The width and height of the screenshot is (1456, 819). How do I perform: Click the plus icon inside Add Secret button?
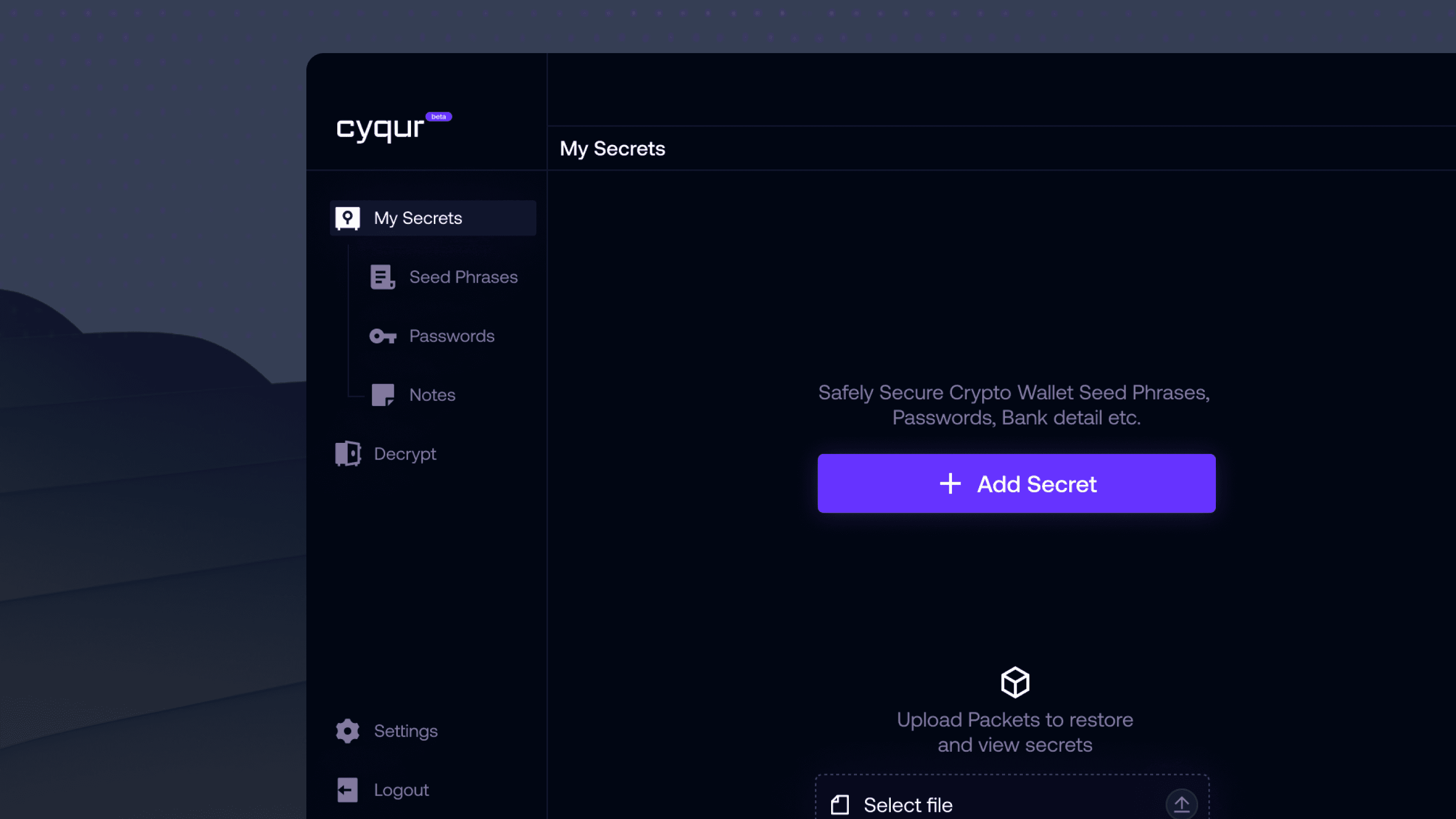pos(950,484)
